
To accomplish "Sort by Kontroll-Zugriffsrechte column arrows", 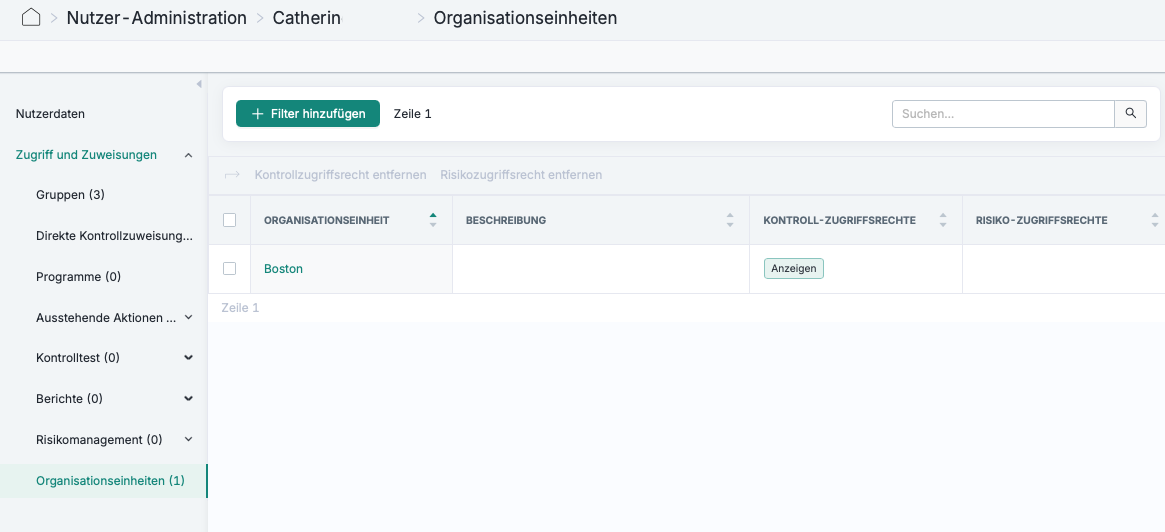I will pyautogui.click(x=943, y=220).
